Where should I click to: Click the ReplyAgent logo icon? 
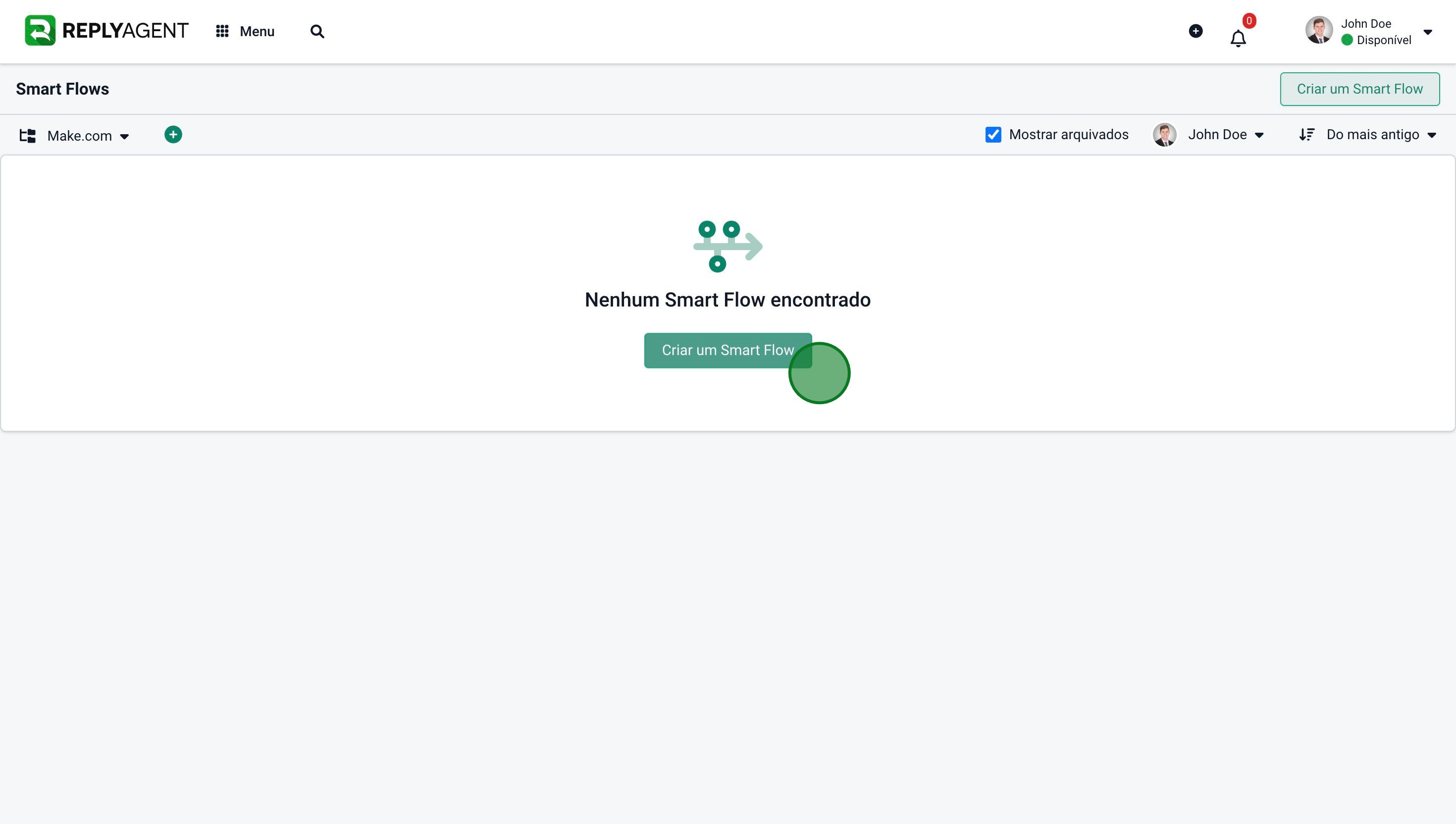point(40,31)
